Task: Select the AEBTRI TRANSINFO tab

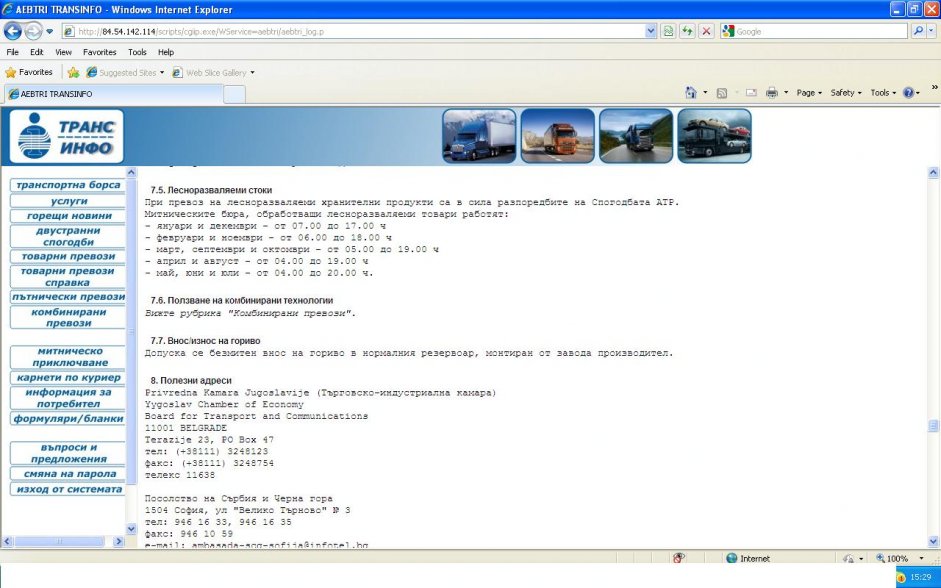Action: point(110,94)
